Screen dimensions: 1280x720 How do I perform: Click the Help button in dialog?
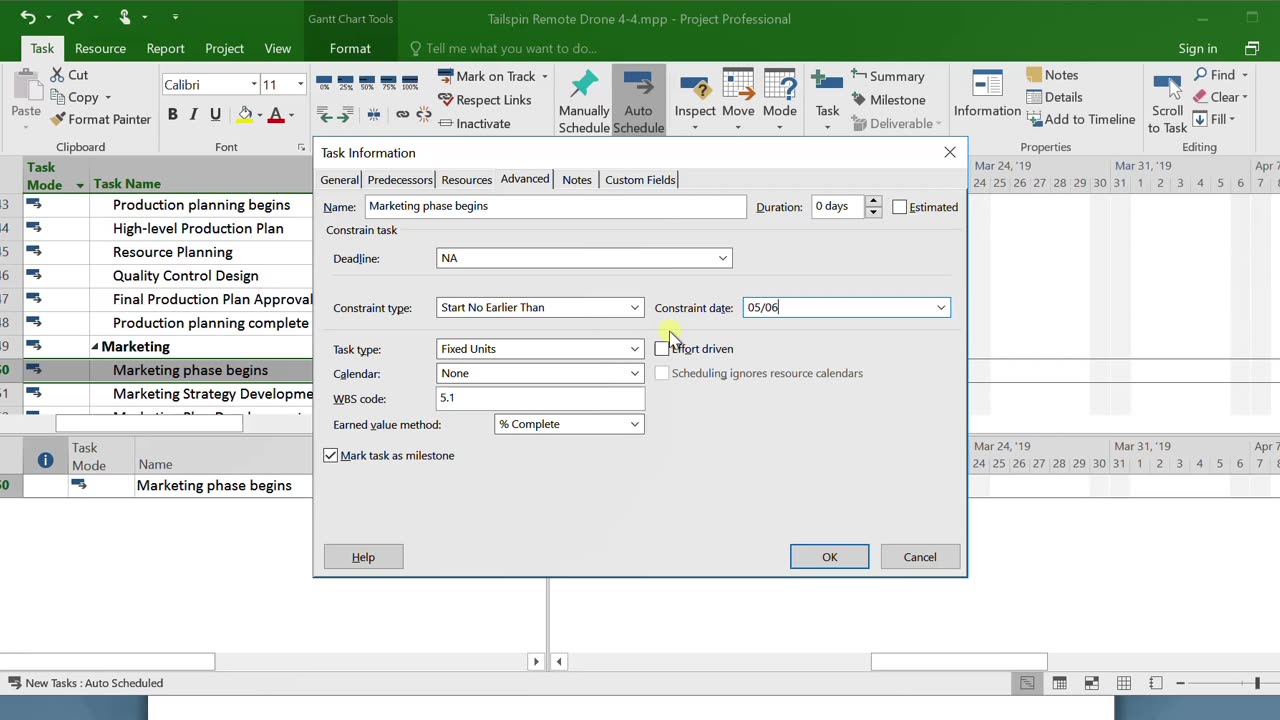(x=363, y=557)
